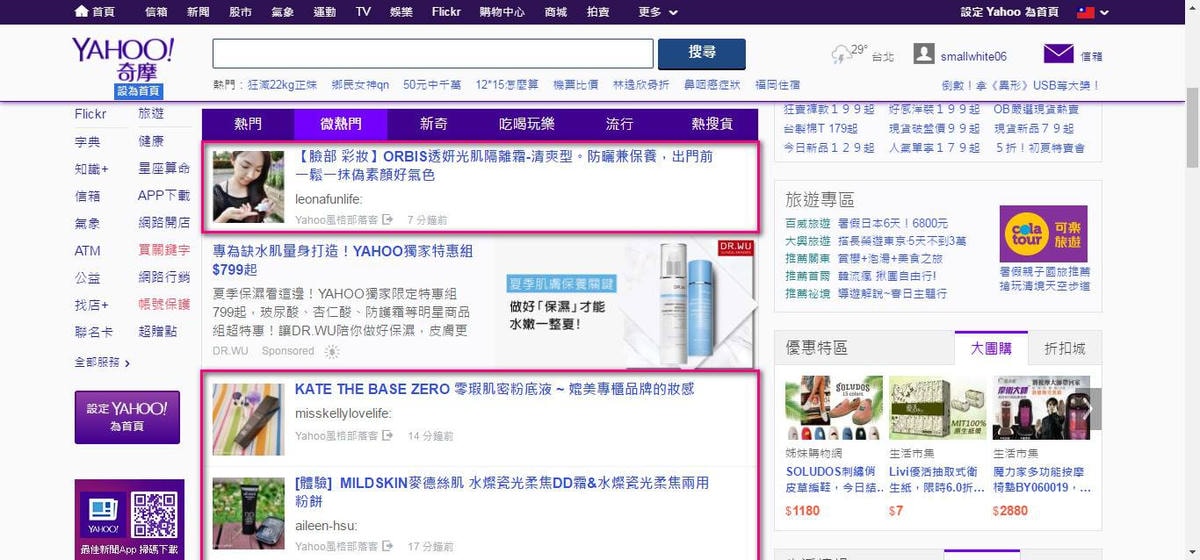The width and height of the screenshot is (1200, 560).
Task: Click the sun icon beside Sponsored
Action: (x=332, y=351)
